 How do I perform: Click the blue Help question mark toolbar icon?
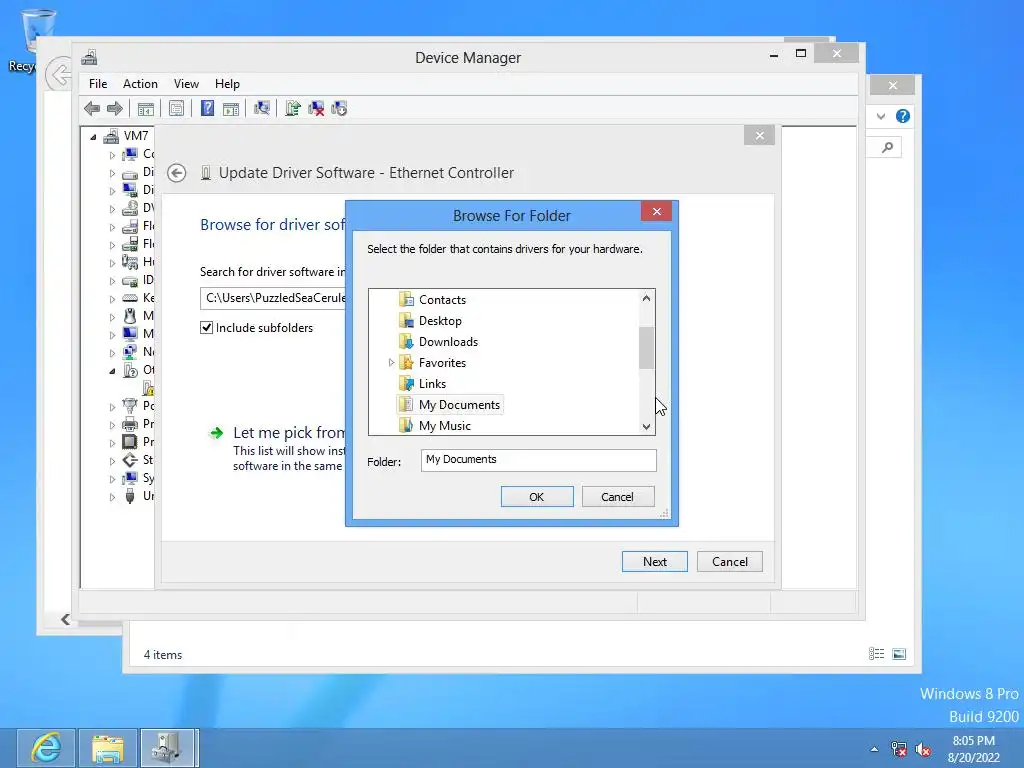(207, 108)
